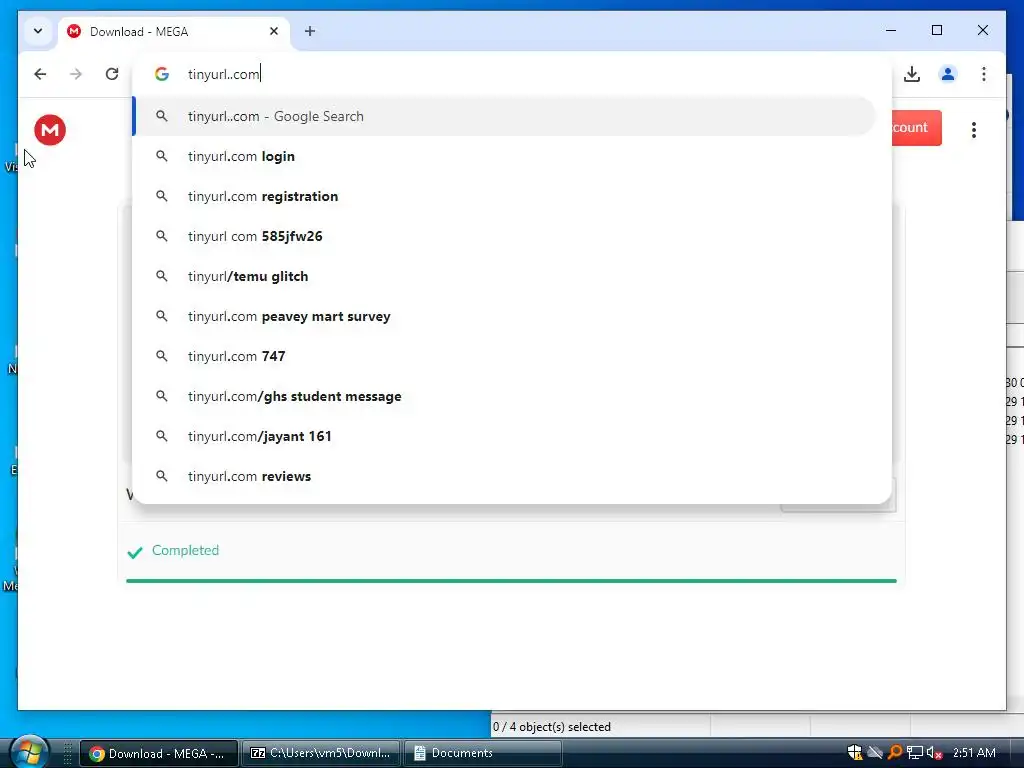Choose the 'tinyurl com 585jfw26' suggestion
Image resolution: width=1024 pixels, height=768 pixels.
(504, 236)
